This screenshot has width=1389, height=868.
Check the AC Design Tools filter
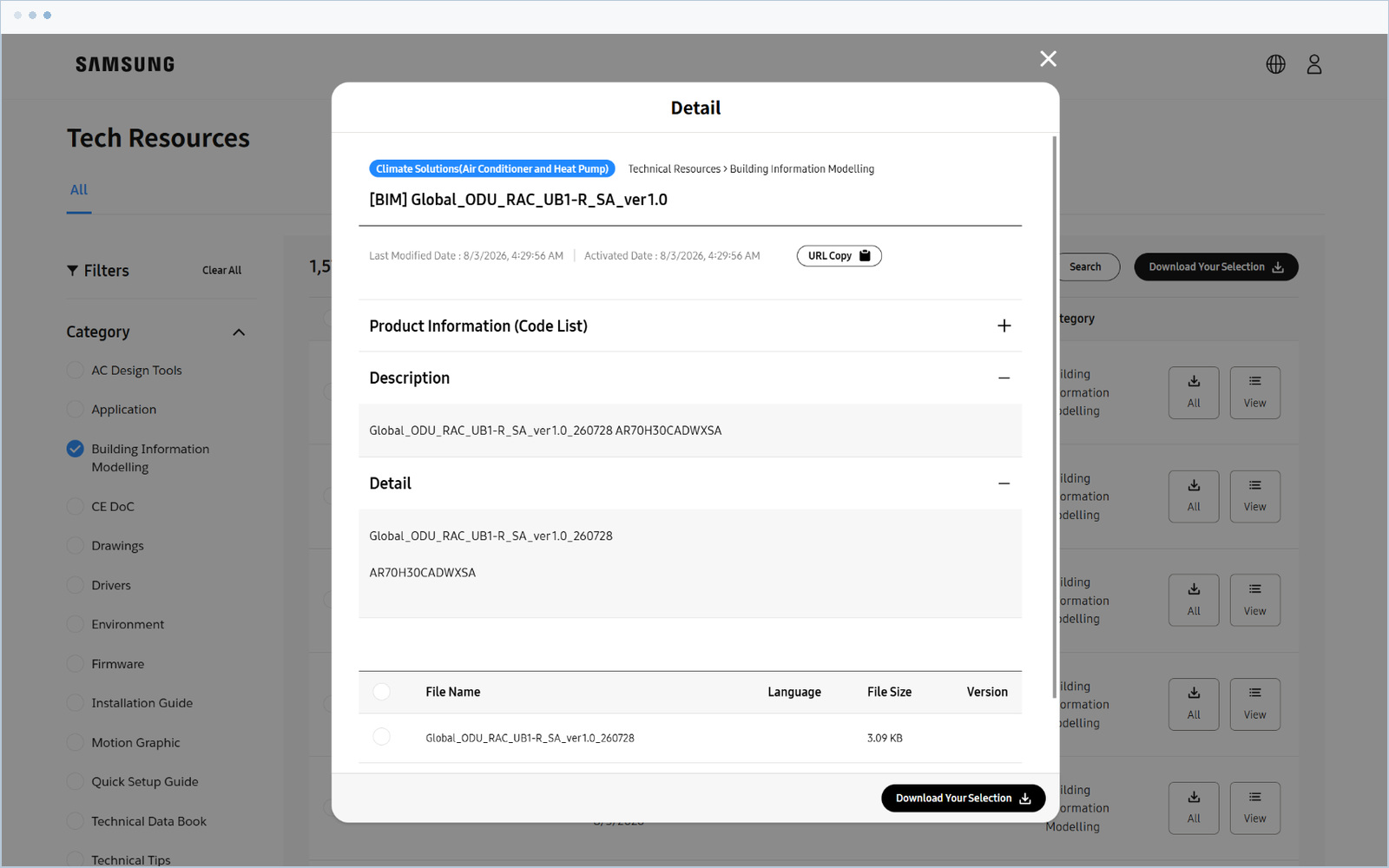tap(76, 370)
